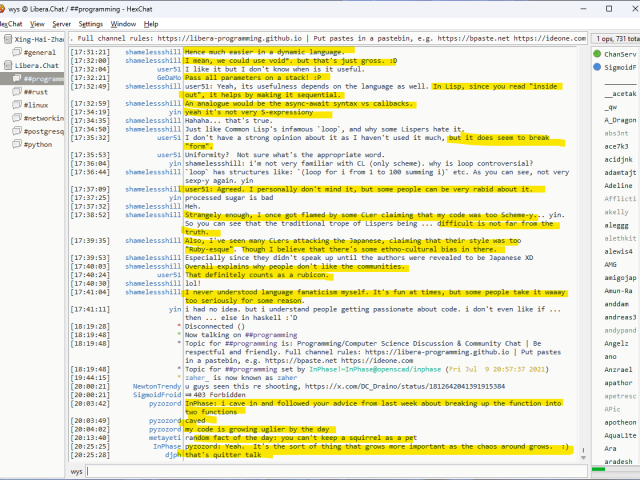Viewport: 640px width, 480px height.
Task: Open the Window menu
Action: click(124, 23)
